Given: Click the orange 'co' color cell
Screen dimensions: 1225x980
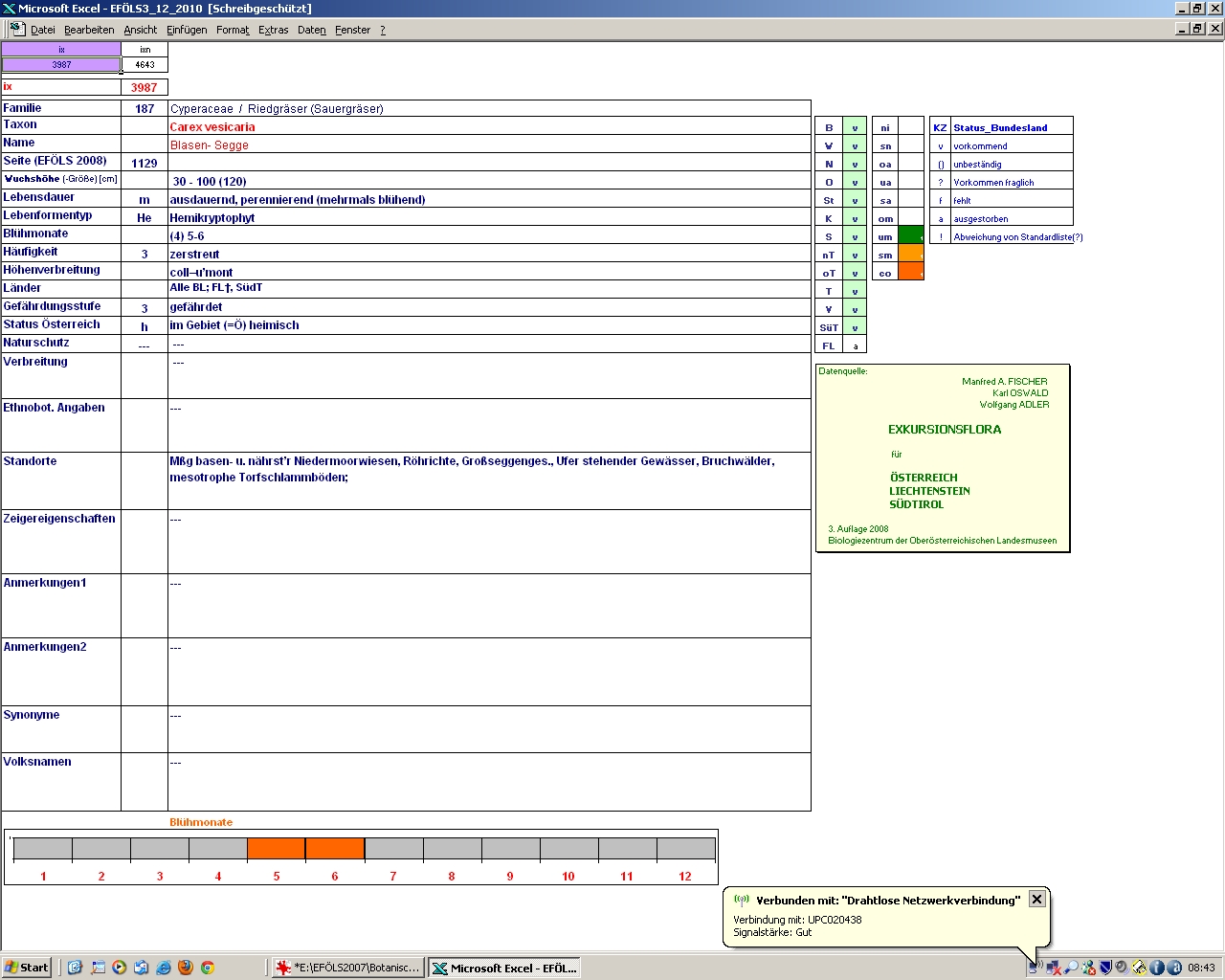Looking at the screenshot, I should pyautogui.click(x=911, y=273).
